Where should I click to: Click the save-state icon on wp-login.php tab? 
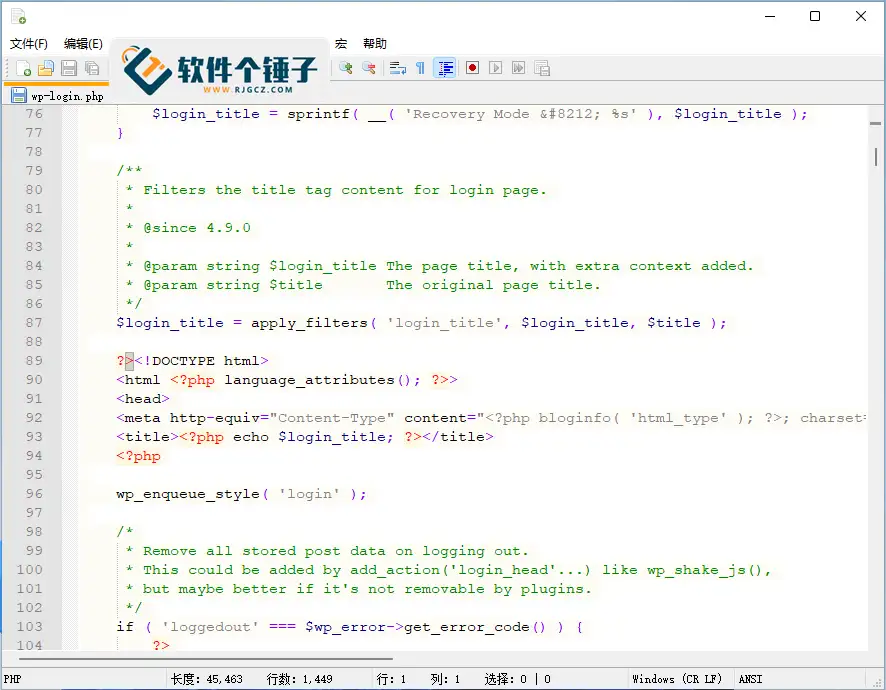click(19, 96)
